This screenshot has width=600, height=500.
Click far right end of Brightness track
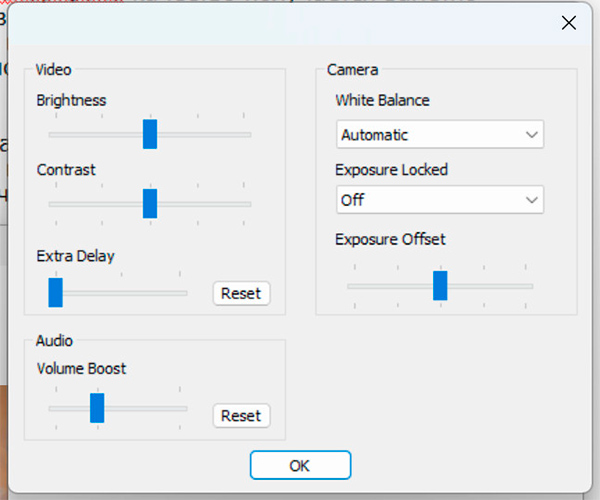248,133
